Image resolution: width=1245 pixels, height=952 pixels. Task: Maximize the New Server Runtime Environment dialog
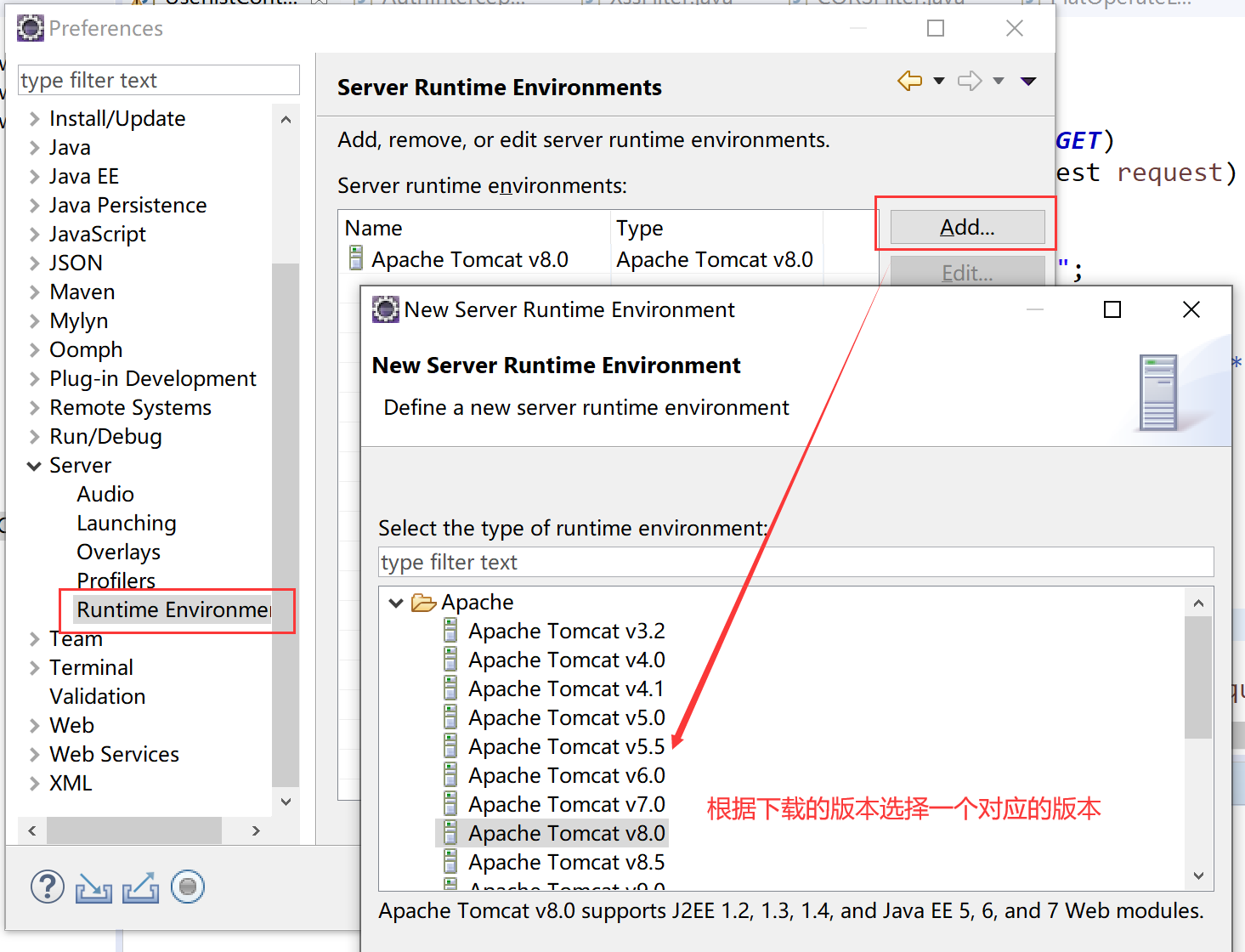1112,309
